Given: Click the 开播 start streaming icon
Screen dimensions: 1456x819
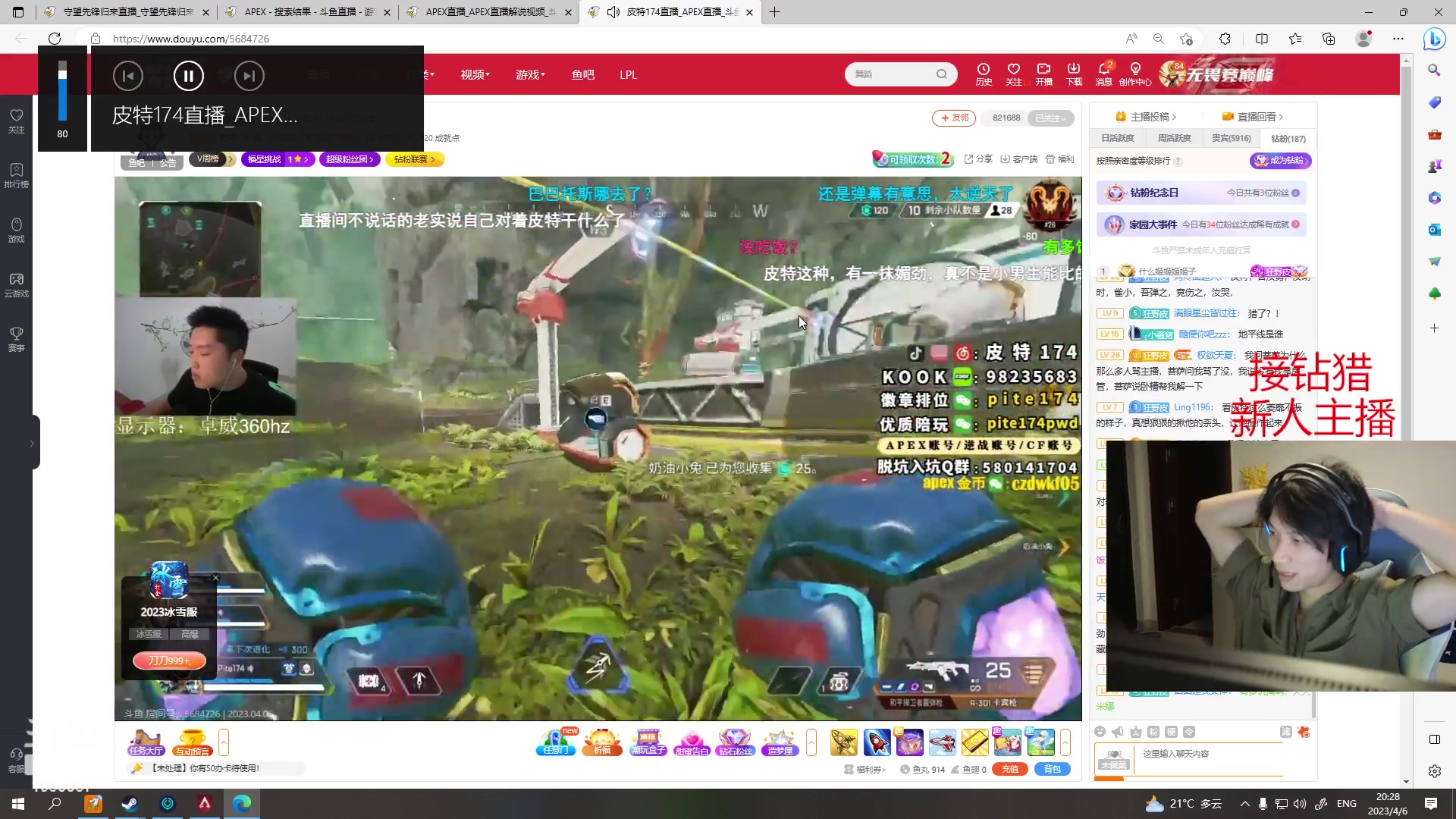Looking at the screenshot, I should click(1044, 74).
